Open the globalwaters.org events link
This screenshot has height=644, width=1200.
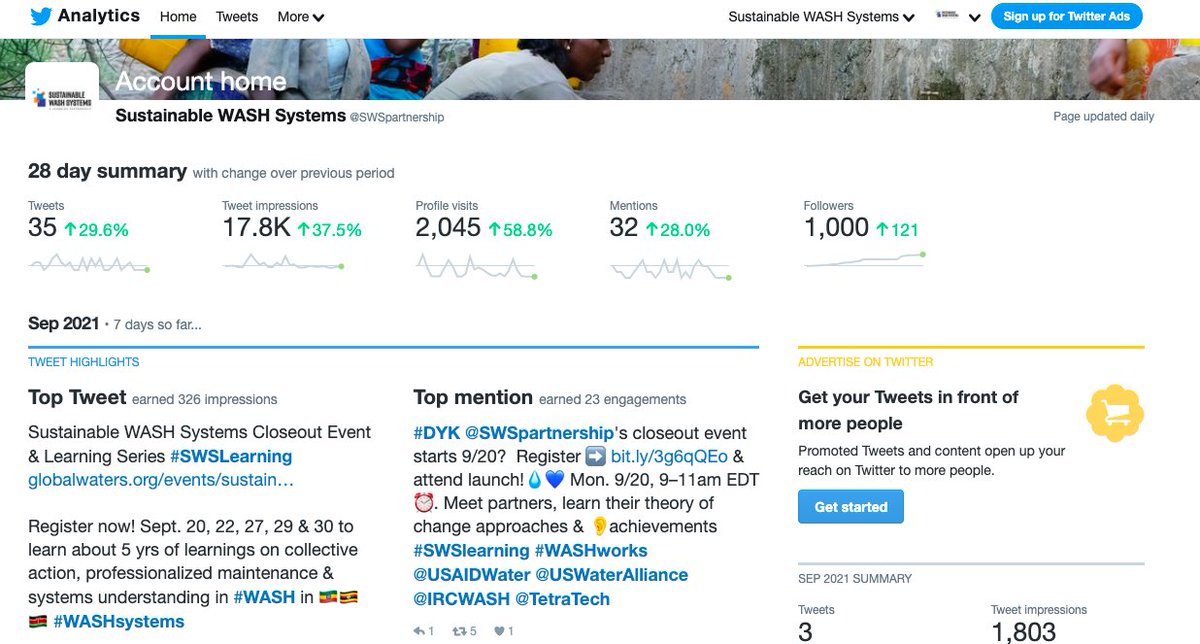click(x=161, y=480)
